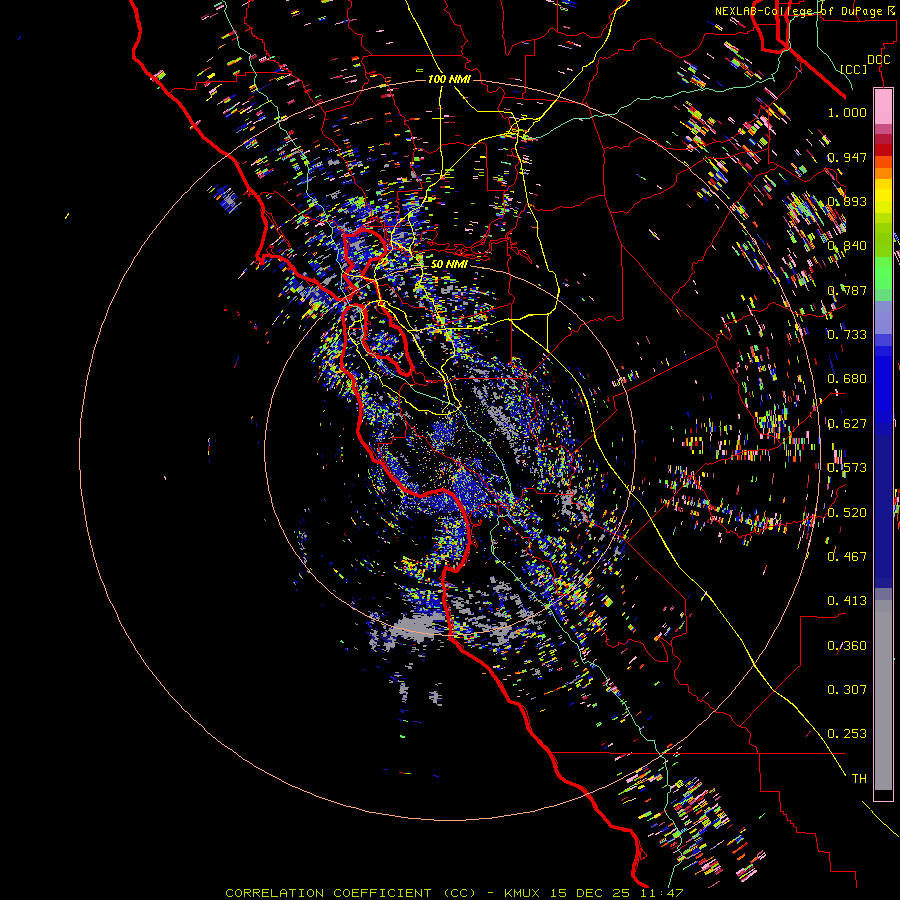Click the 0.520 scale value

tap(847, 512)
